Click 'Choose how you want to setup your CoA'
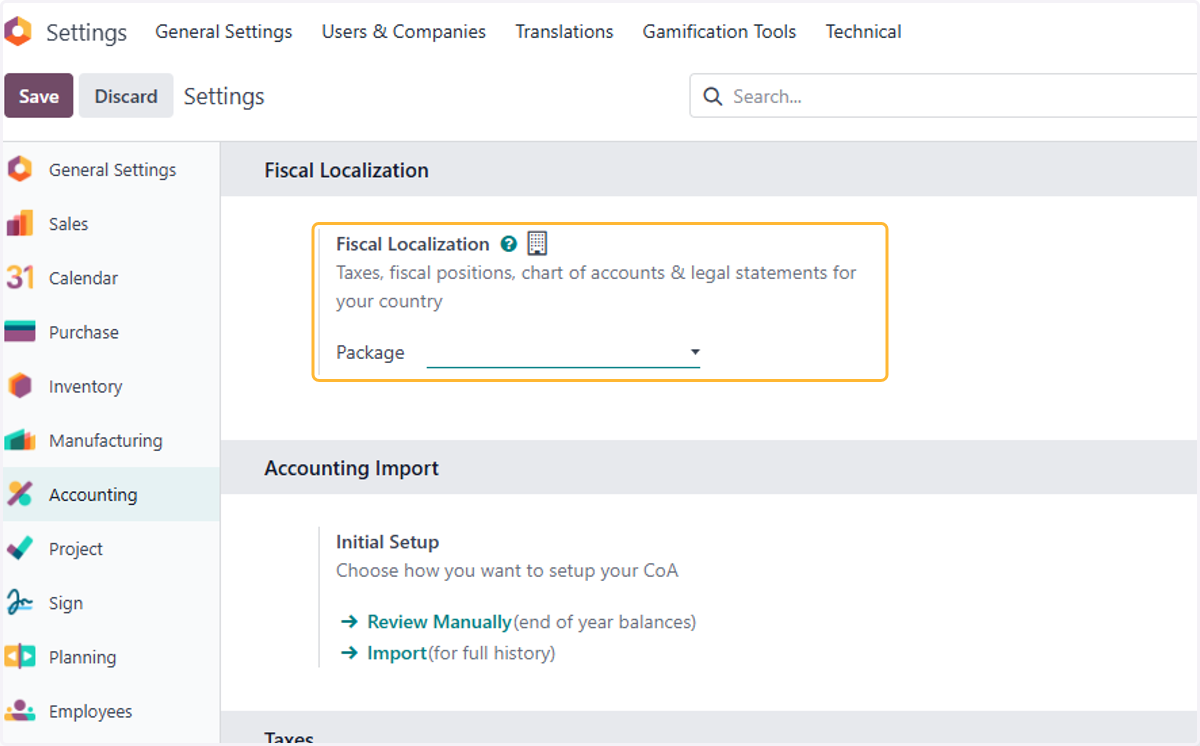 (507, 571)
